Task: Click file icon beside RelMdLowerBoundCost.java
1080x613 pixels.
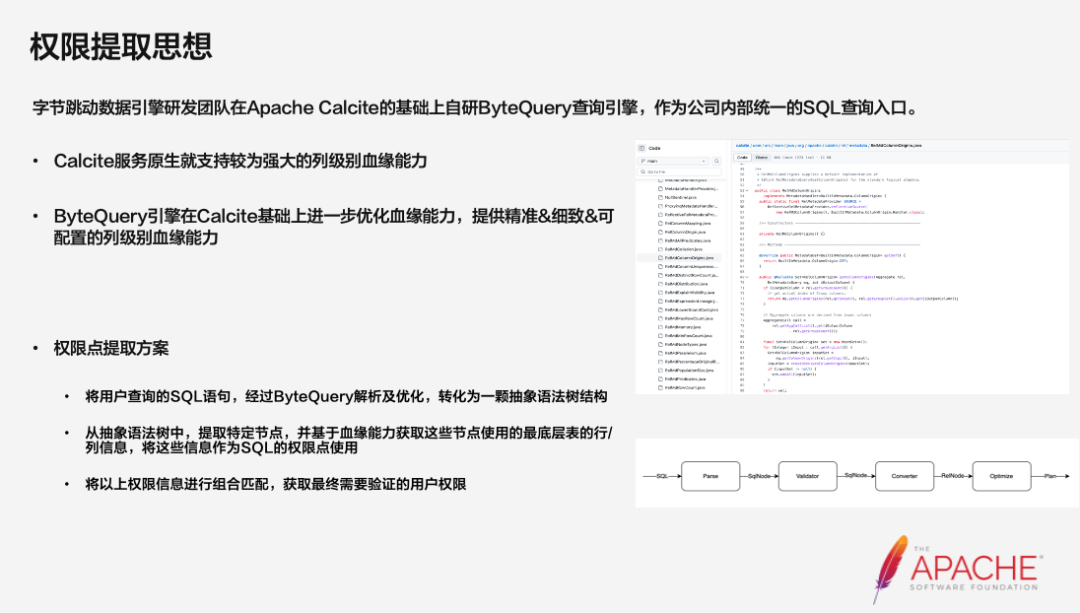Action: point(661,310)
